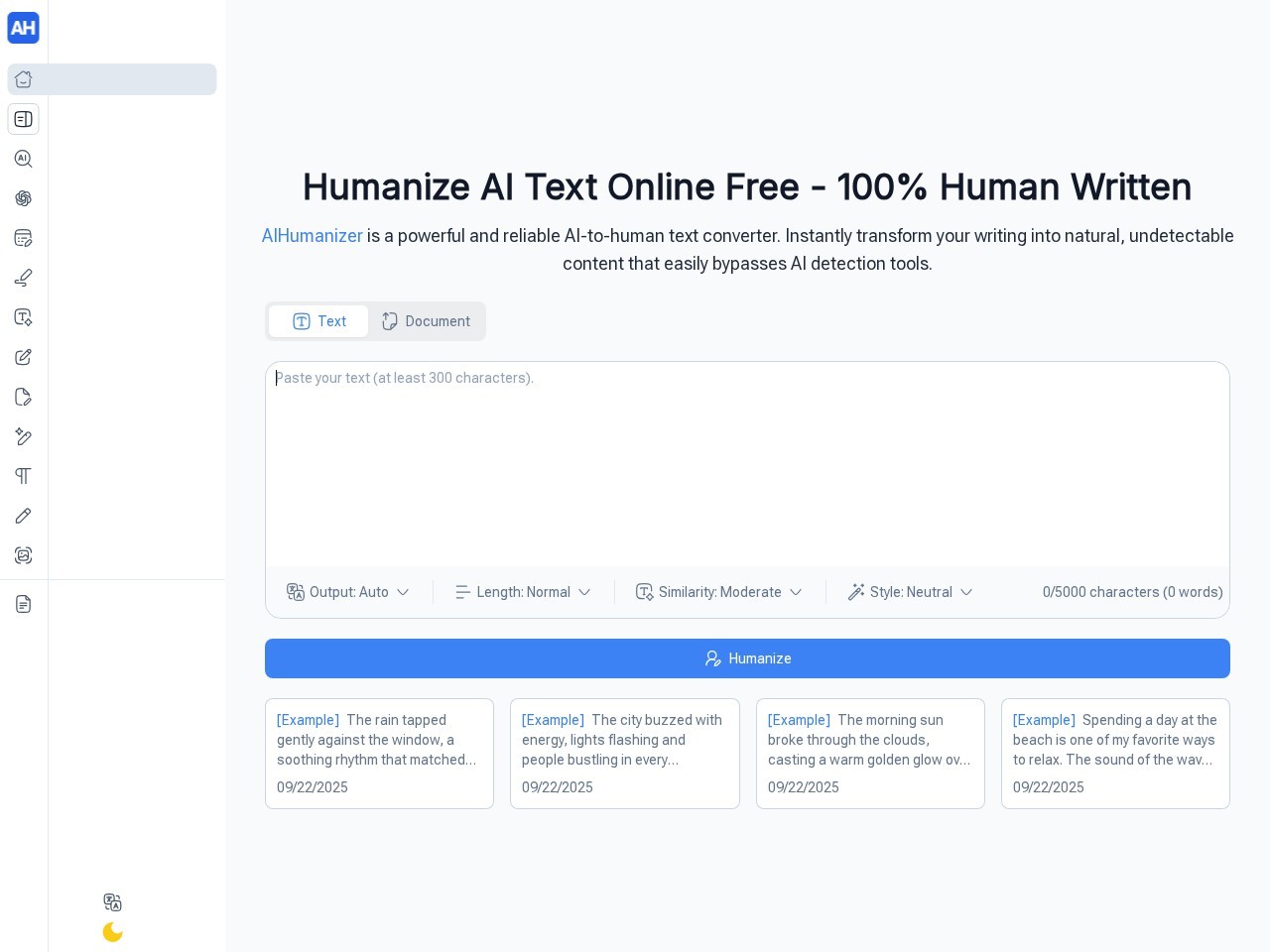The image size is (1270, 952).
Task: Open the text-sparkle 'T' sidebar icon
Action: (x=23, y=317)
